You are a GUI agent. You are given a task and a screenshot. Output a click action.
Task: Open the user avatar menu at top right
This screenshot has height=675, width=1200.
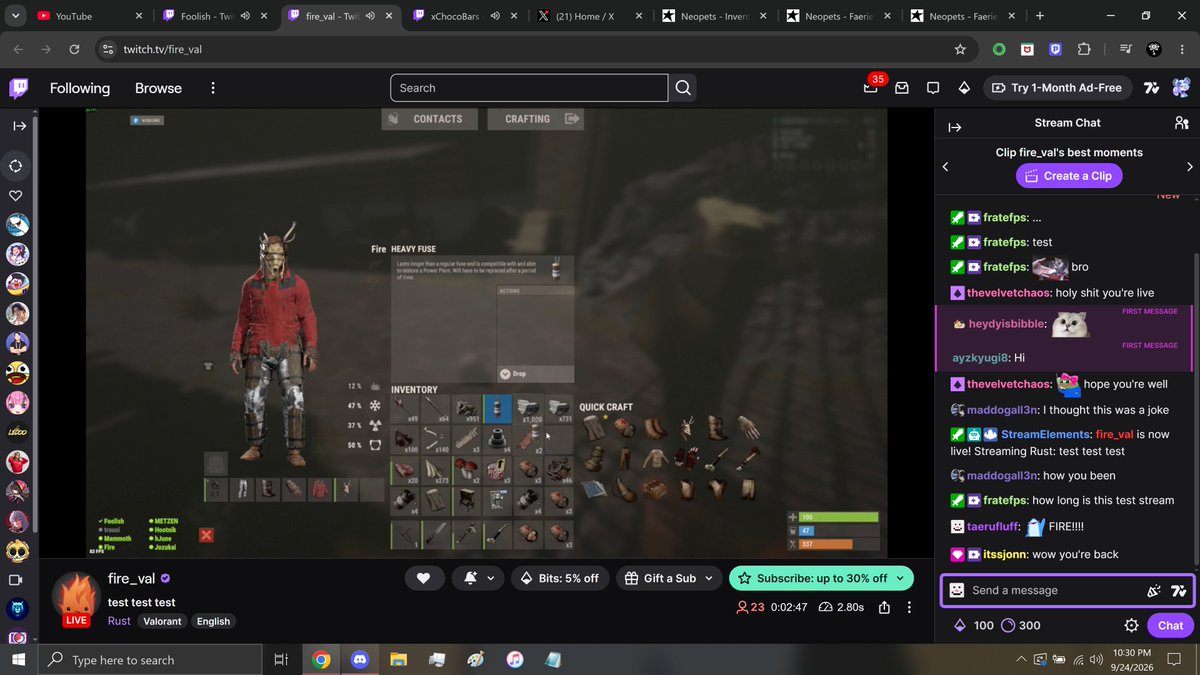point(1181,88)
